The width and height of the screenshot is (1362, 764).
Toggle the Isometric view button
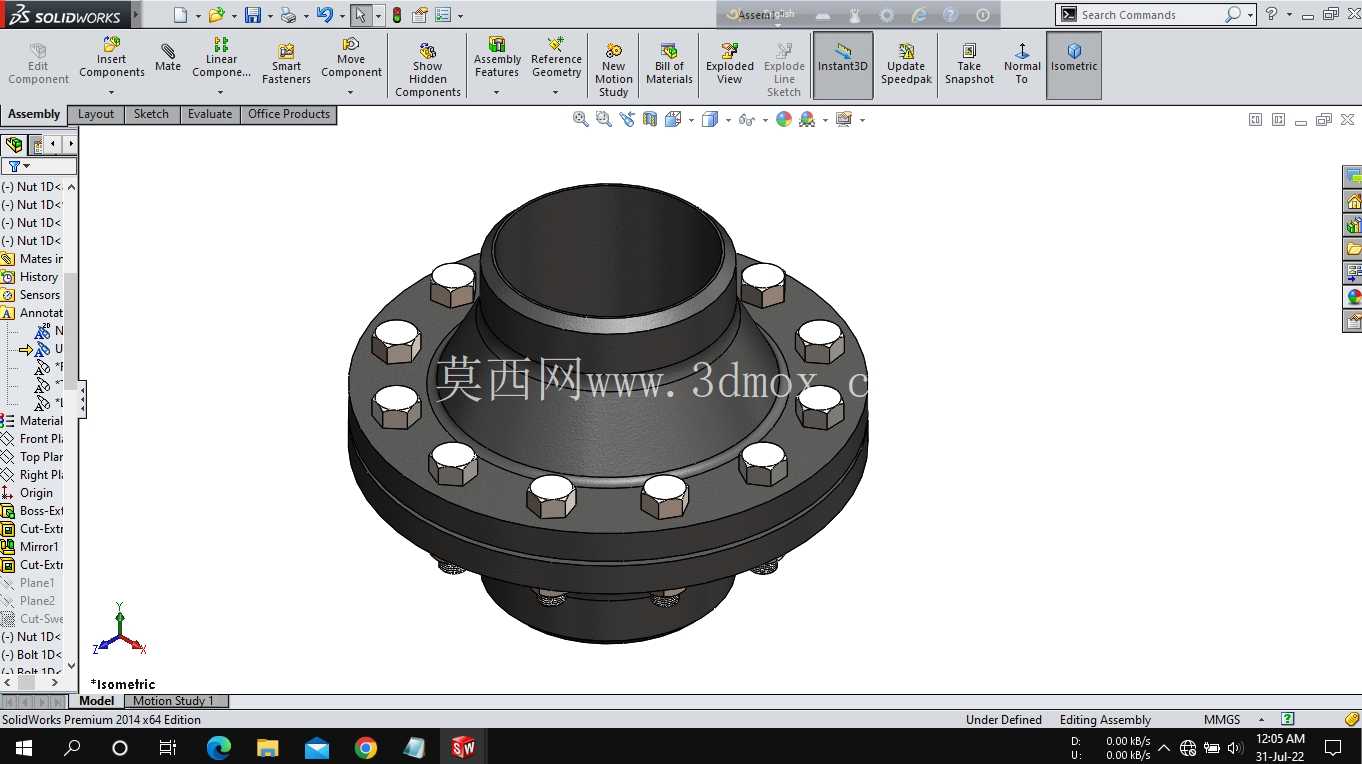coord(1074,65)
